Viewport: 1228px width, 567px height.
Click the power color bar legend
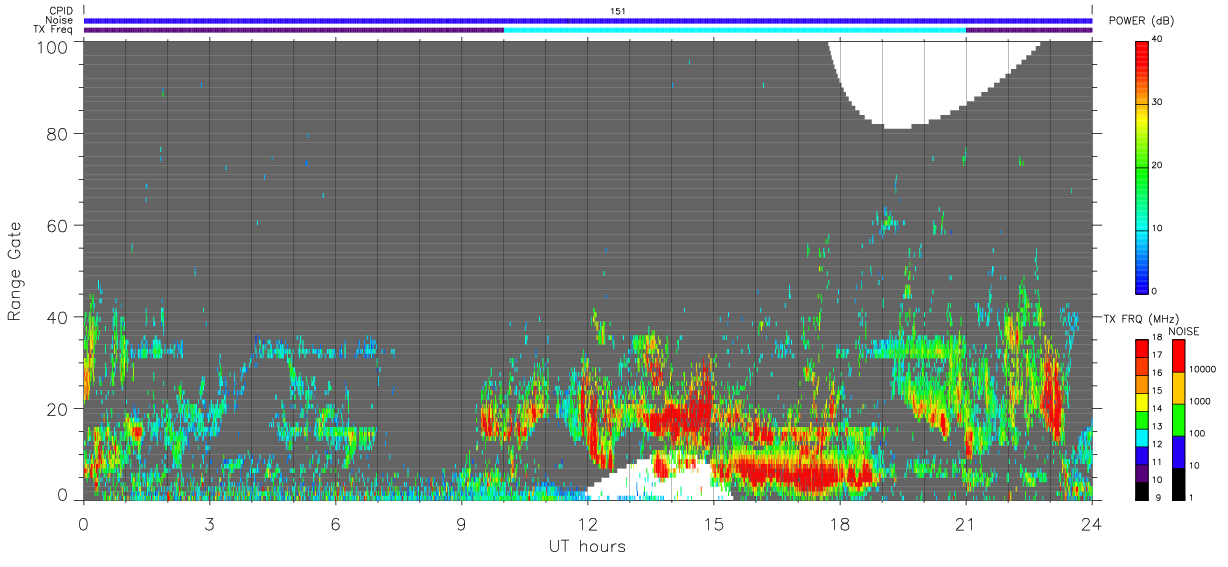tap(1142, 166)
